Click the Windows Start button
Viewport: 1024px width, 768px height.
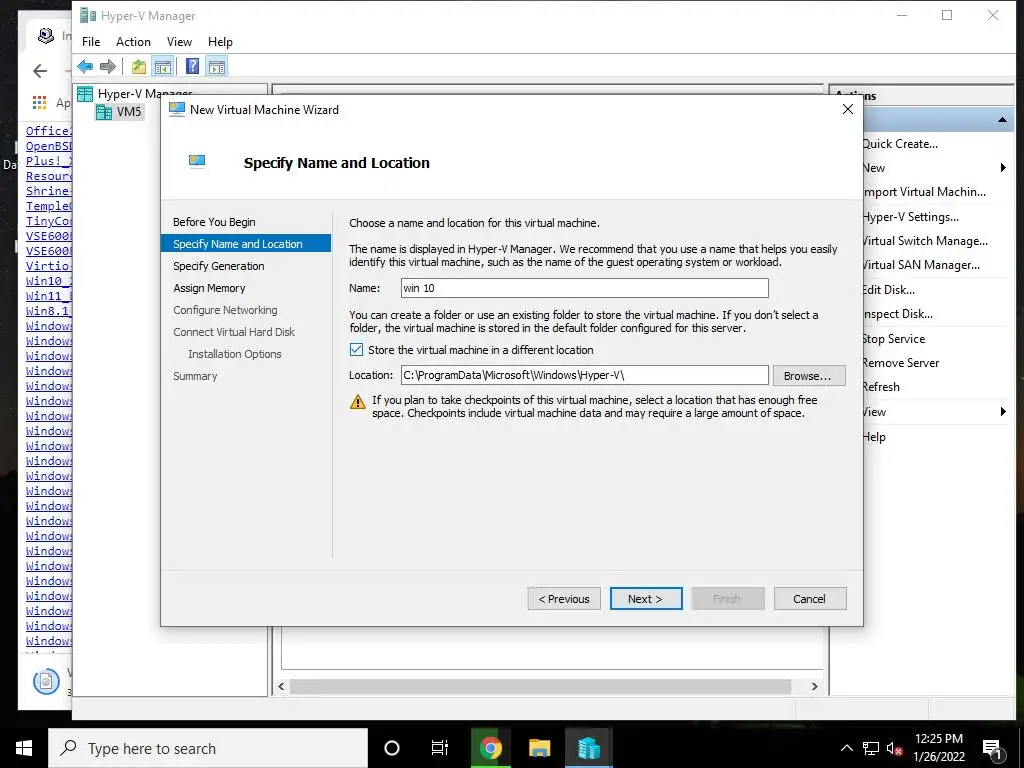coord(24,748)
